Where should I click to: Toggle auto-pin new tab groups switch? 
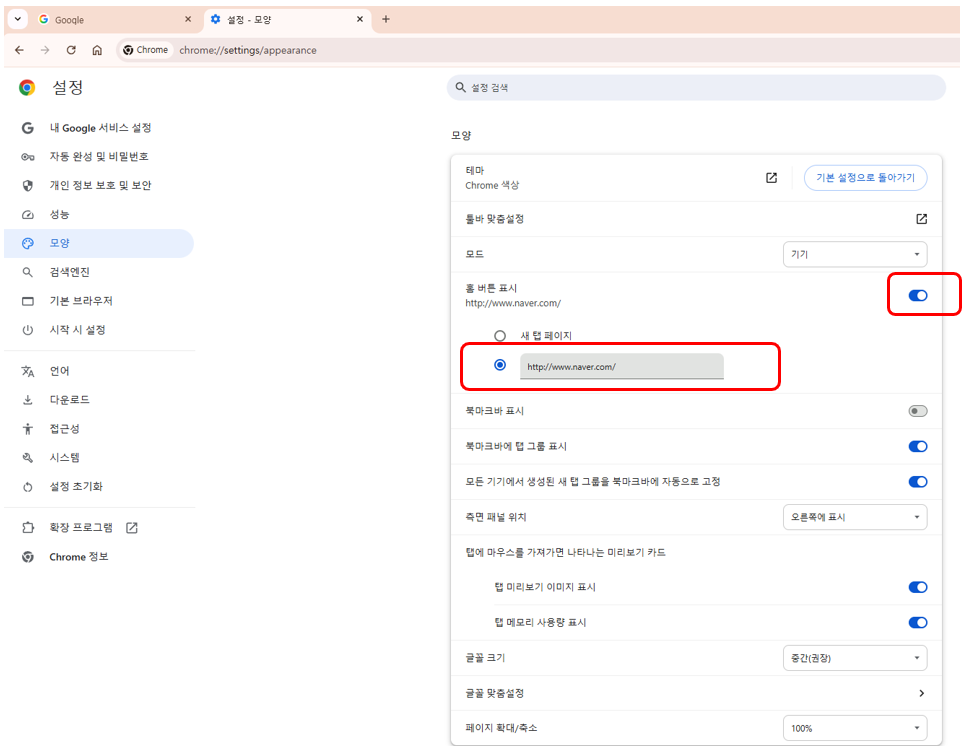coord(918,481)
